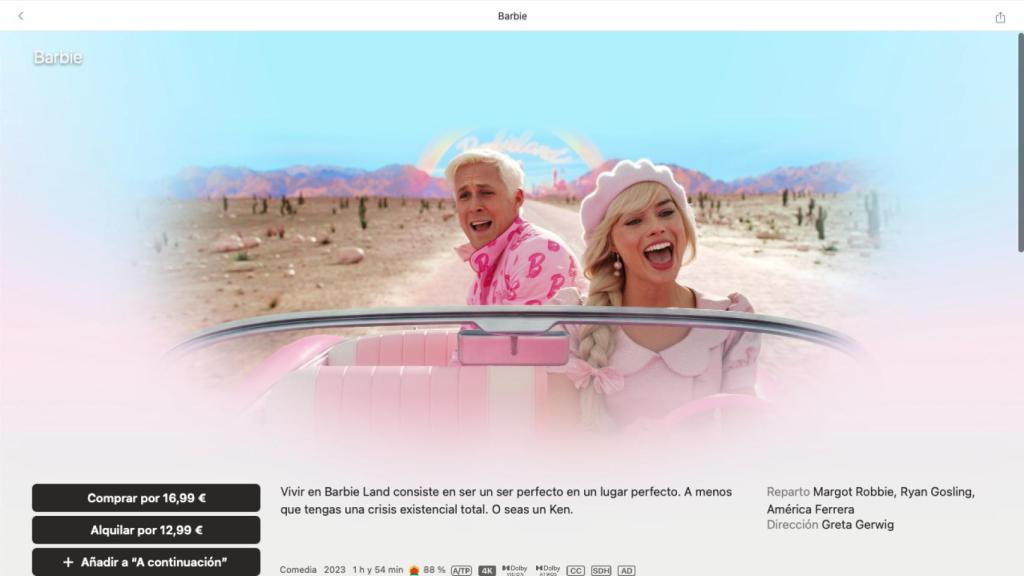The height and width of the screenshot is (576, 1024).
Task: Click the Rotten Tomatoes tomato icon
Action: [x=413, y=570]
